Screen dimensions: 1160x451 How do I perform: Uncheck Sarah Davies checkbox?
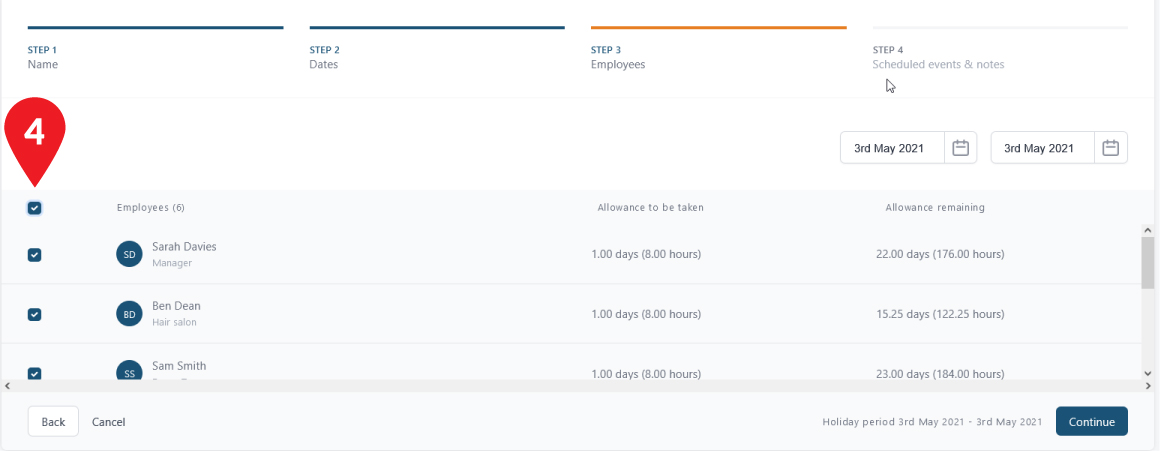point(34,255)
